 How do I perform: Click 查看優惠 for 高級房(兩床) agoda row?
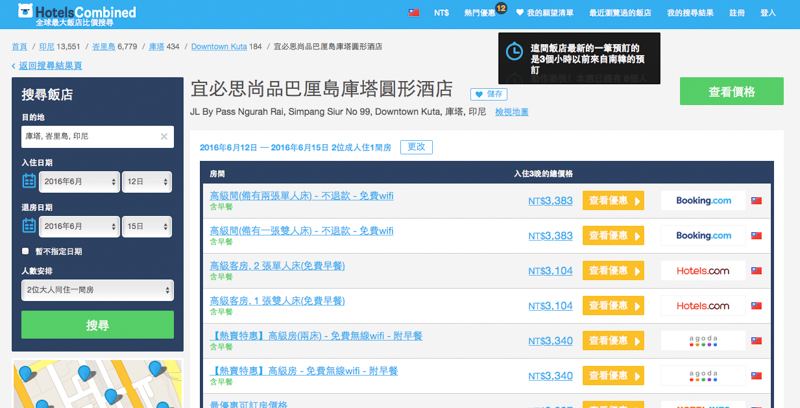tap(613, 341)
